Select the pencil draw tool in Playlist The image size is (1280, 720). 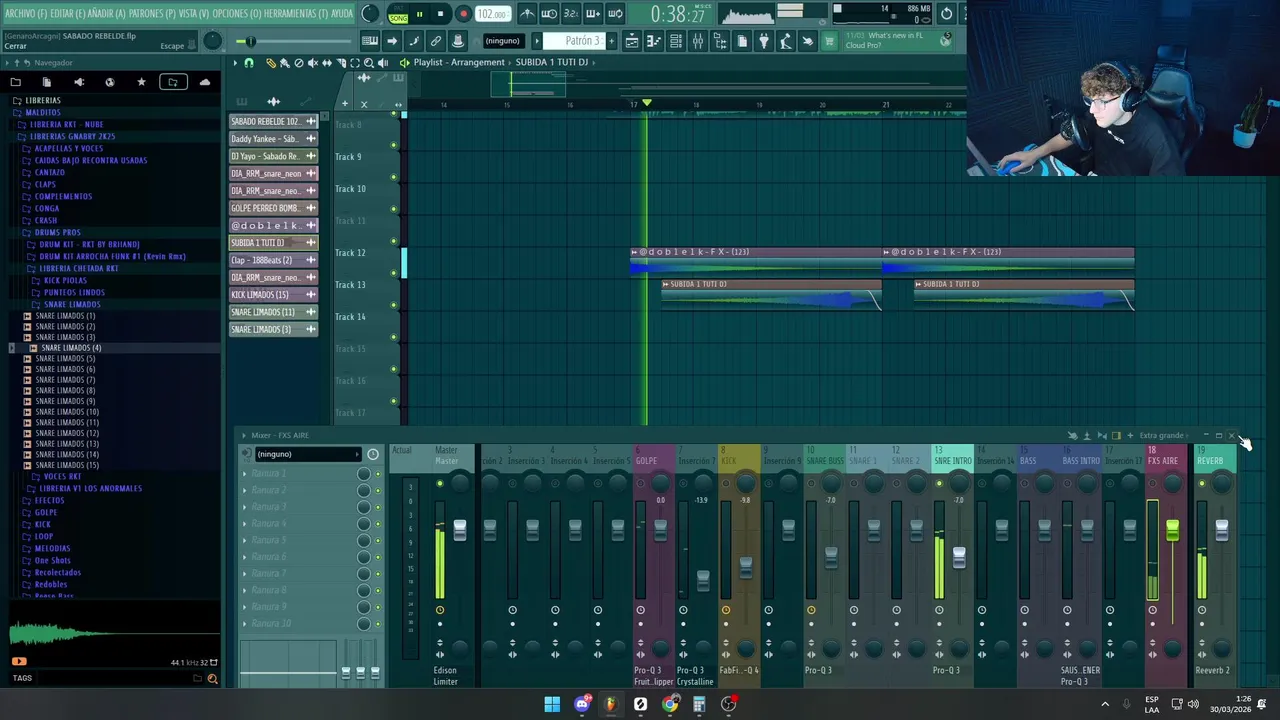tap(271, 63)
